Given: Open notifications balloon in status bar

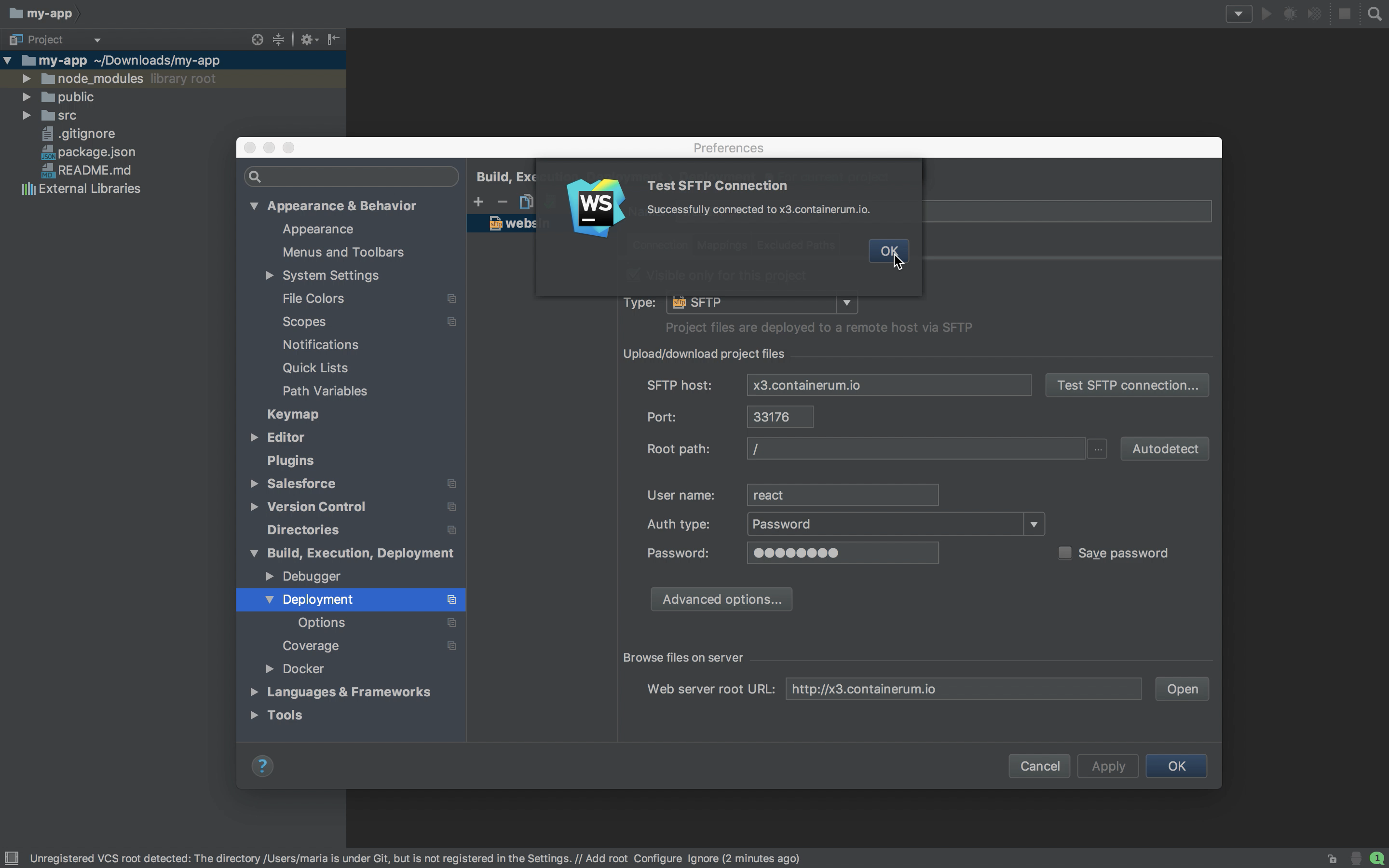Looking at the screenshot, I should click(1376, 858).
